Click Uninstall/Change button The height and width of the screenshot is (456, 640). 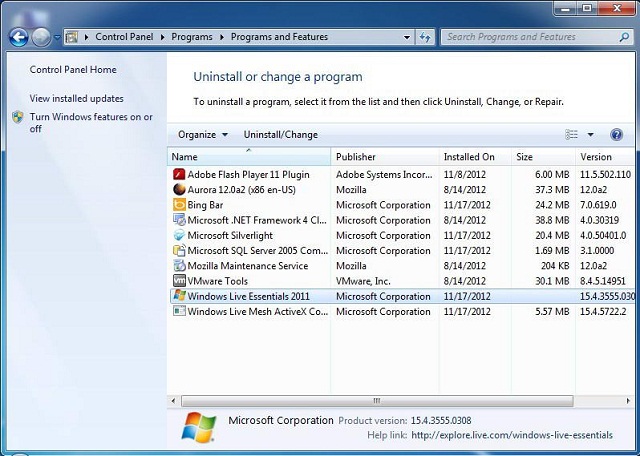pyautogui.click(x=280, y=135)
